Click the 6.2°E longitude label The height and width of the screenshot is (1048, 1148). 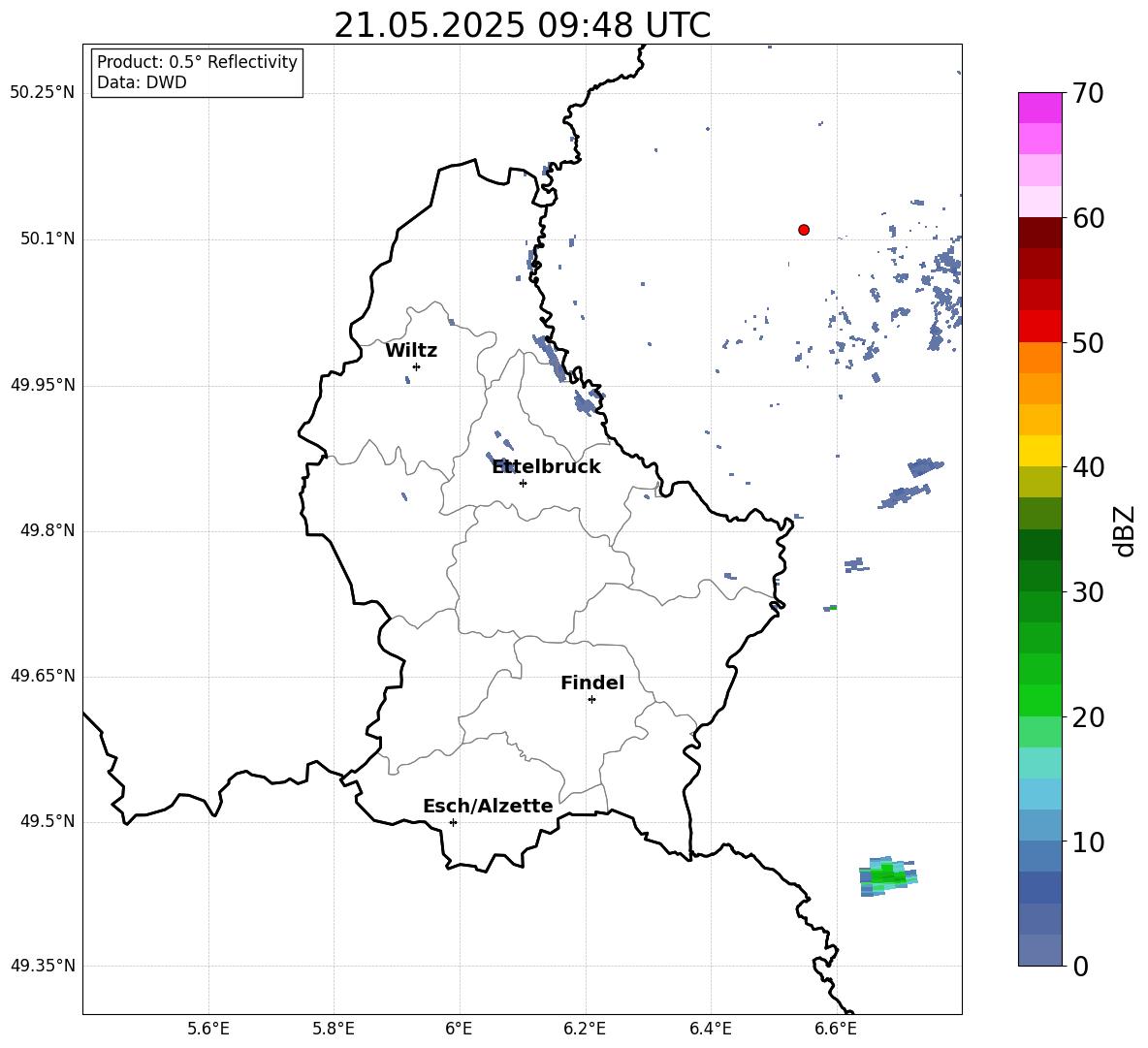pyautogui.click(x=585, y=1029)
